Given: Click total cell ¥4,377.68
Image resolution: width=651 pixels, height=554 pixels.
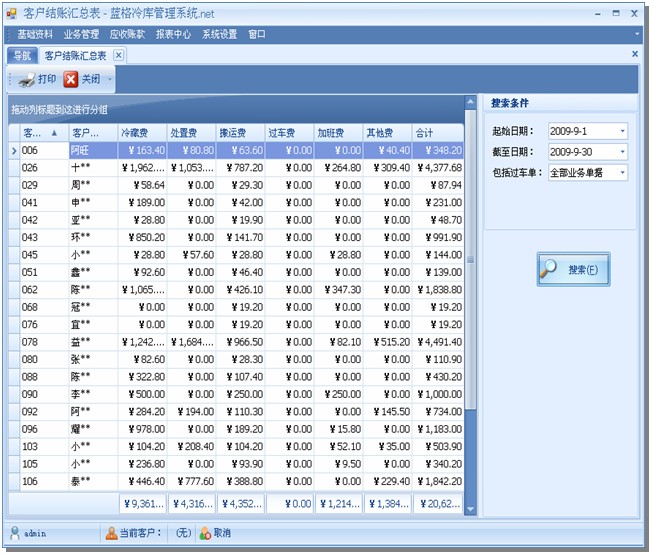Looking at the screenshot, I should pos(438,168).
